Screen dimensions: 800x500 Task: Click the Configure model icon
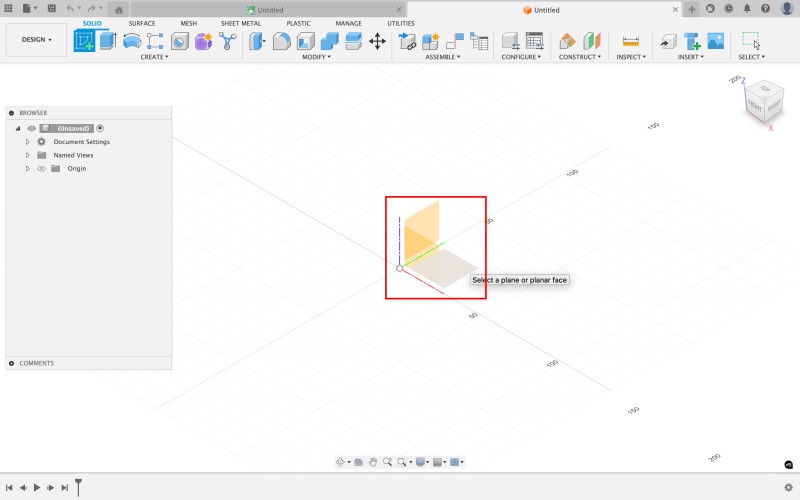[x=510, y=41]
